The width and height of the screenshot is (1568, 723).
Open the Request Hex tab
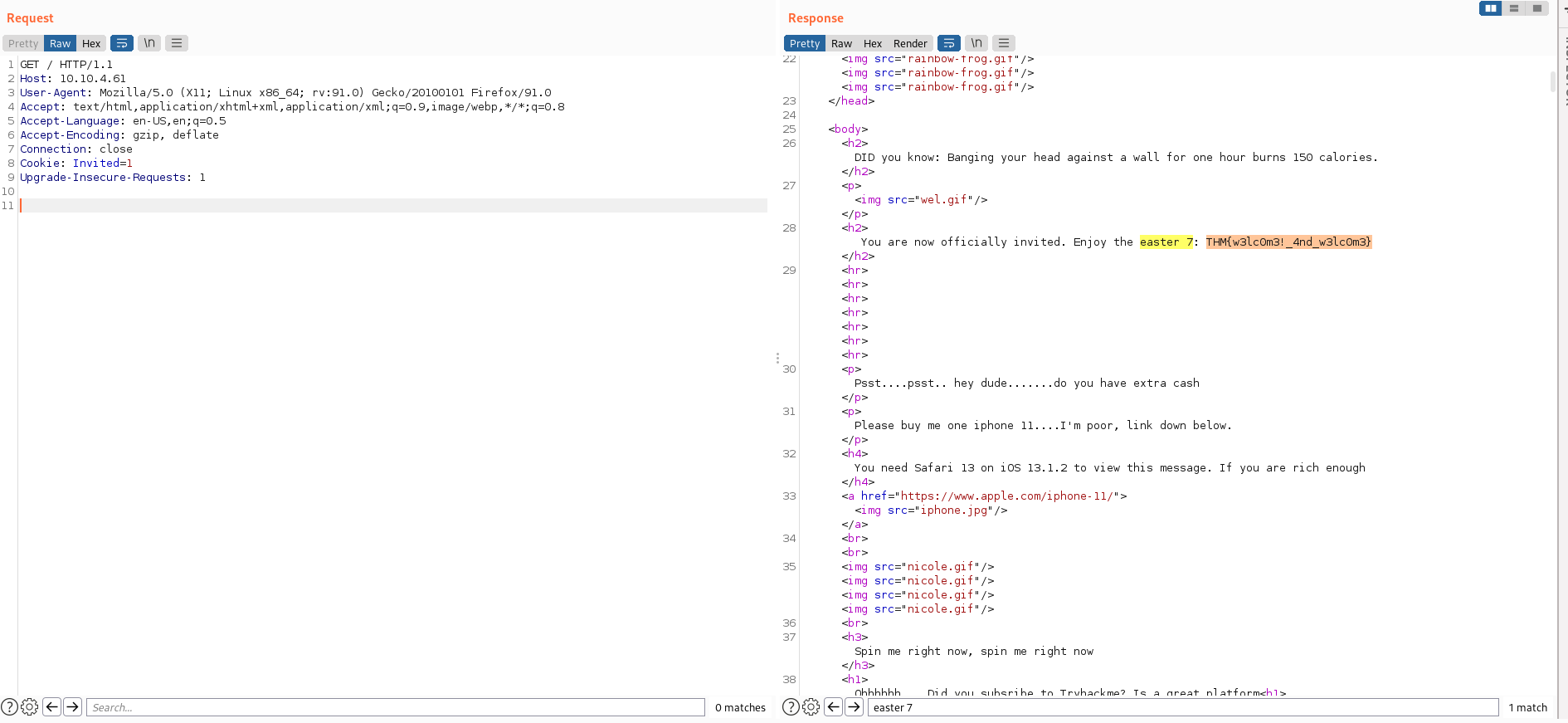point(91,43)
